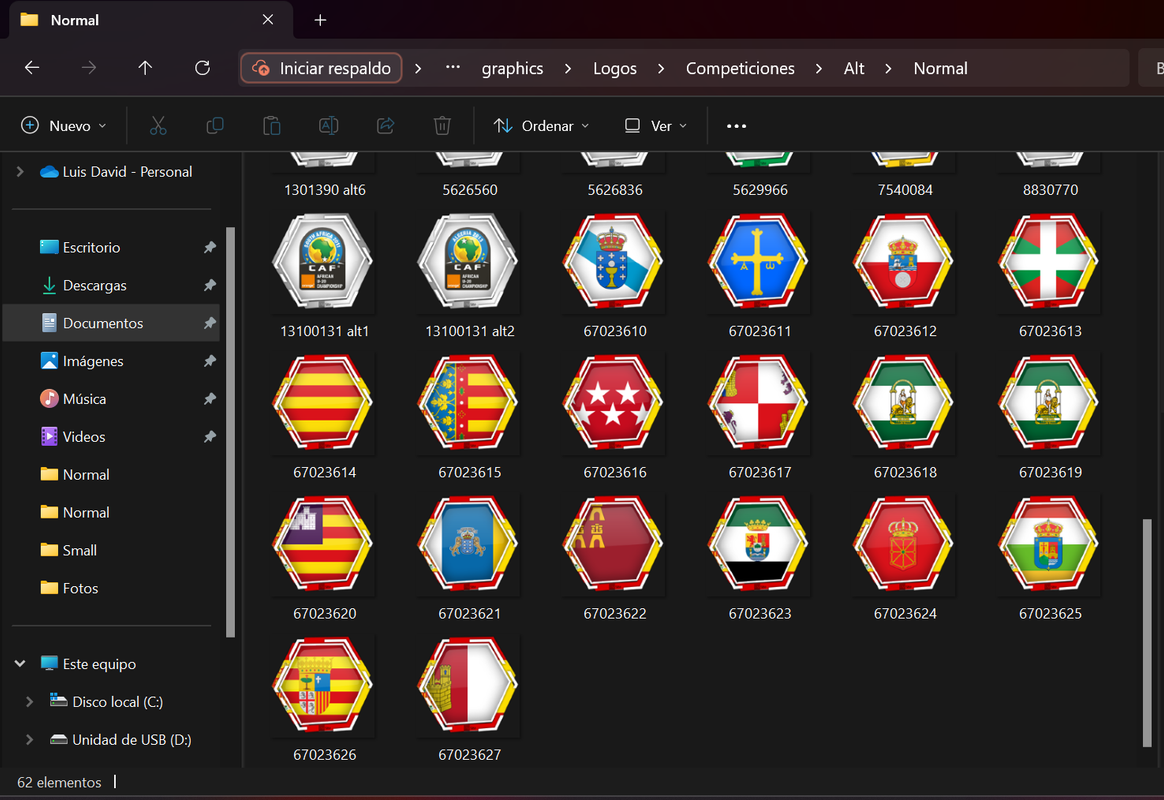Unpin Escritorio using its pin icon
Image resolution: width=1164 pixels, height=800 pixels.
pyautogui.click(x=210, y=247)
